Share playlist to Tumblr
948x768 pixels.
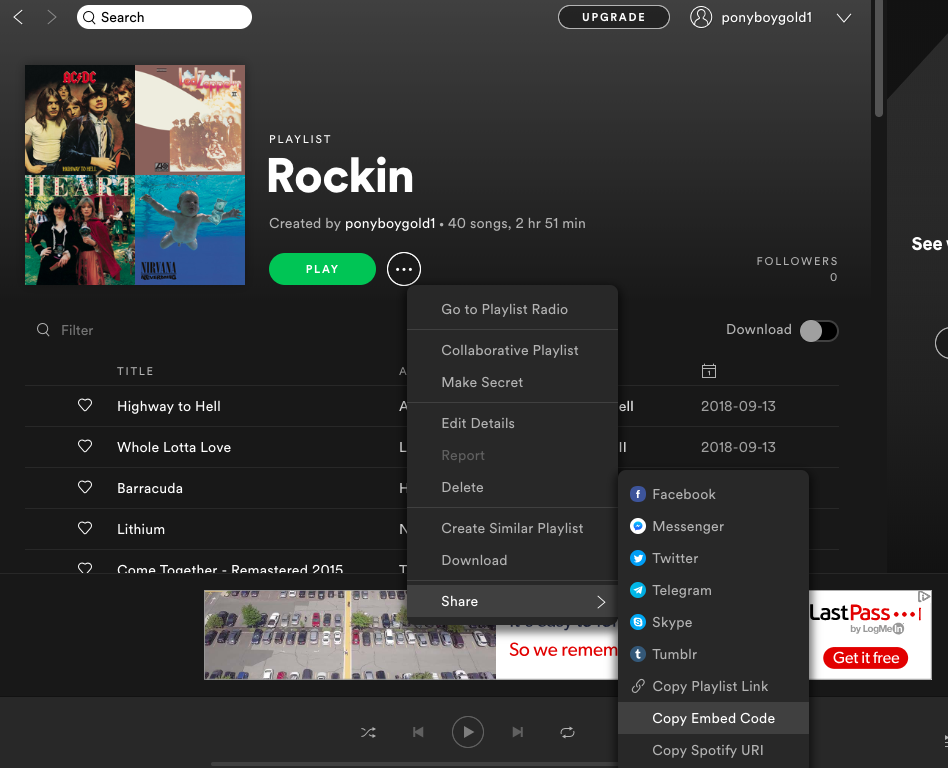click(713, 654)
